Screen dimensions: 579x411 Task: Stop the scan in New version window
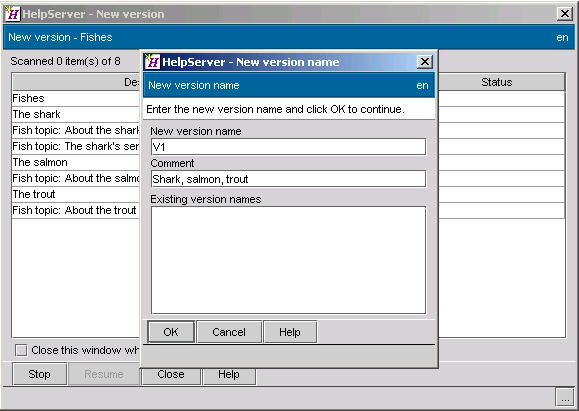coord(40,374)
